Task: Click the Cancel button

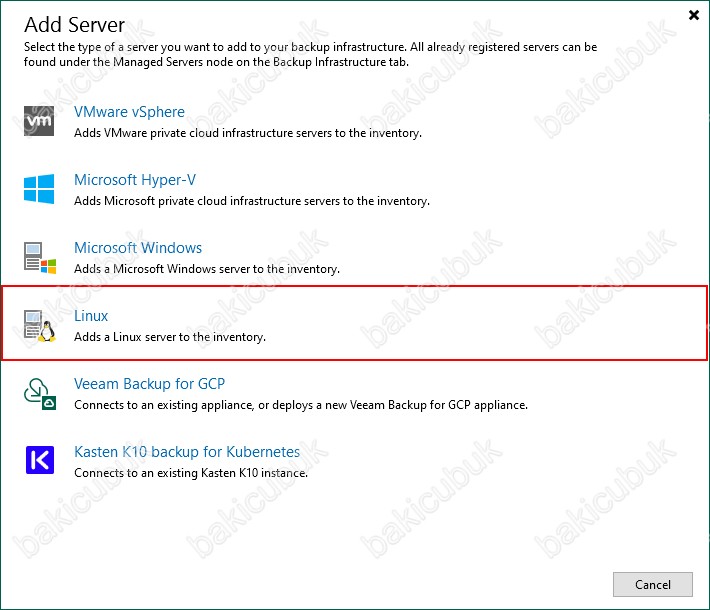Action: pos(652,584)
